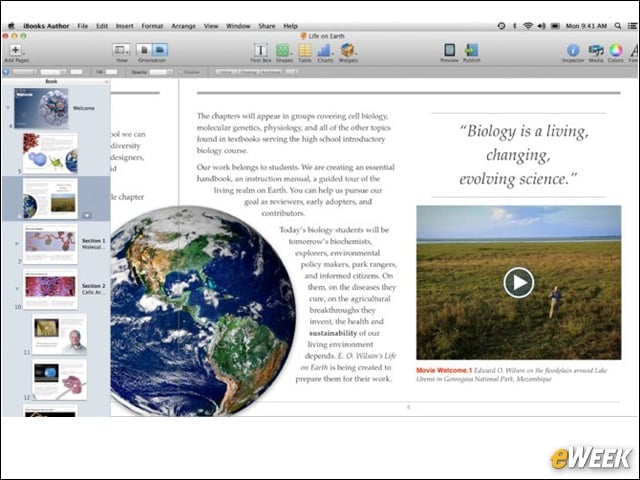Click the Movie Welcome.1 caption label
The width and height of the screenshot is (640, 480).
(x=444, y=370)
